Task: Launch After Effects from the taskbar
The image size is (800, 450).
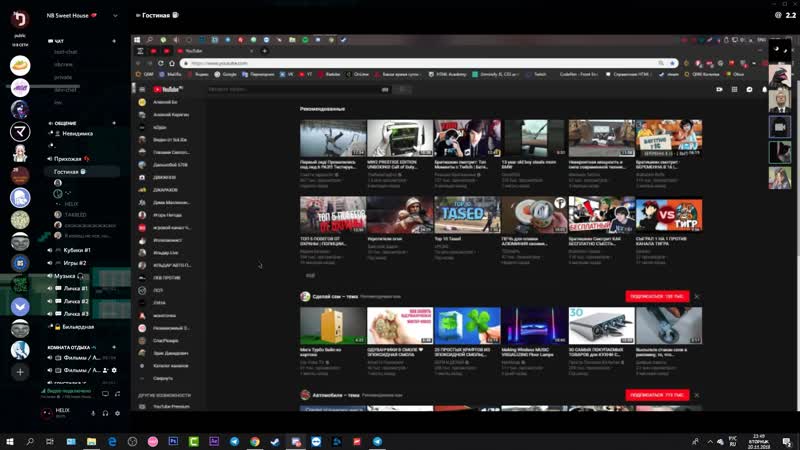Action: click(x=214, y=441)
